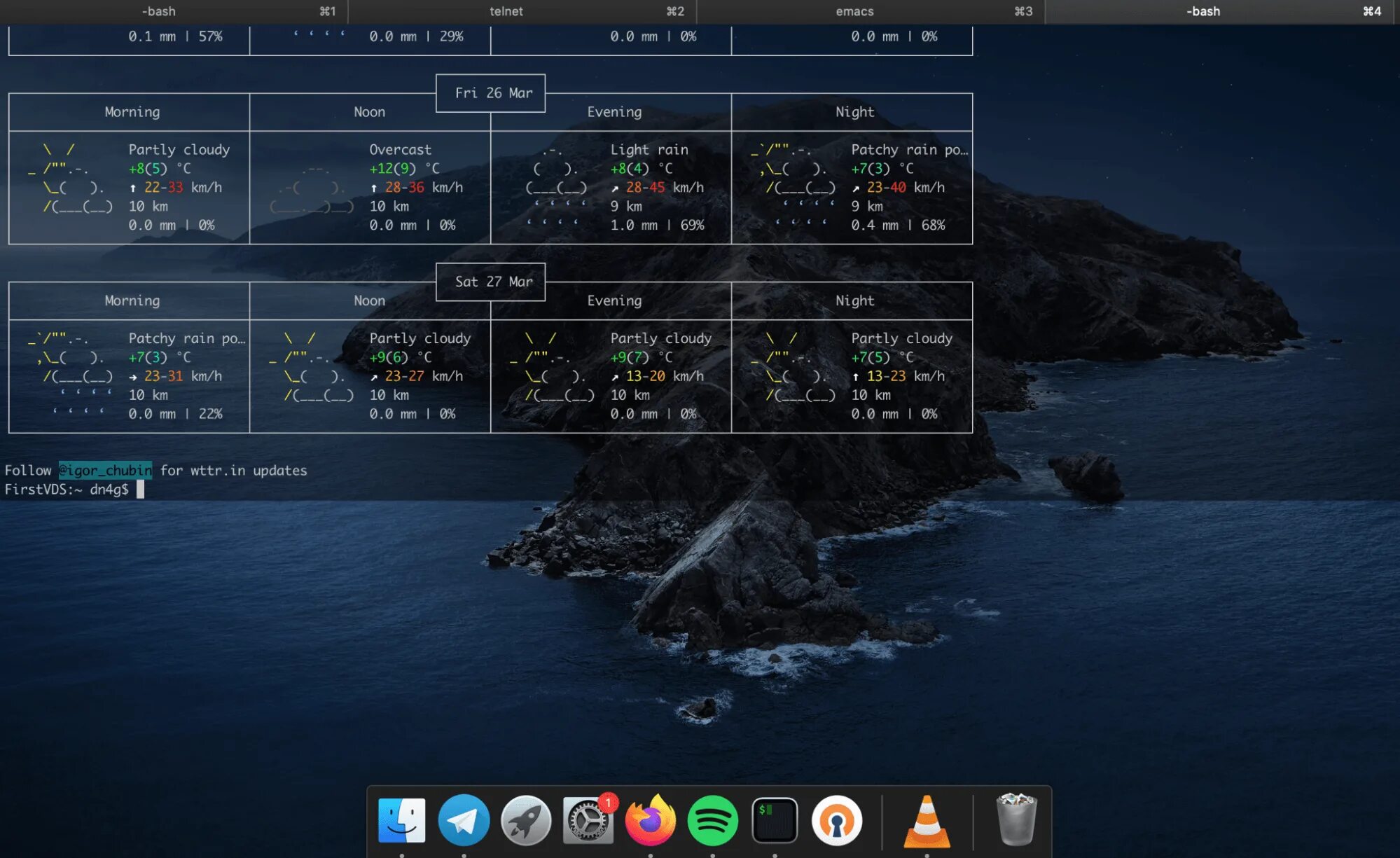Viewport: 1400px width, 858px height.
Task: Open the Trash in dock
Action: point(1016,820)
